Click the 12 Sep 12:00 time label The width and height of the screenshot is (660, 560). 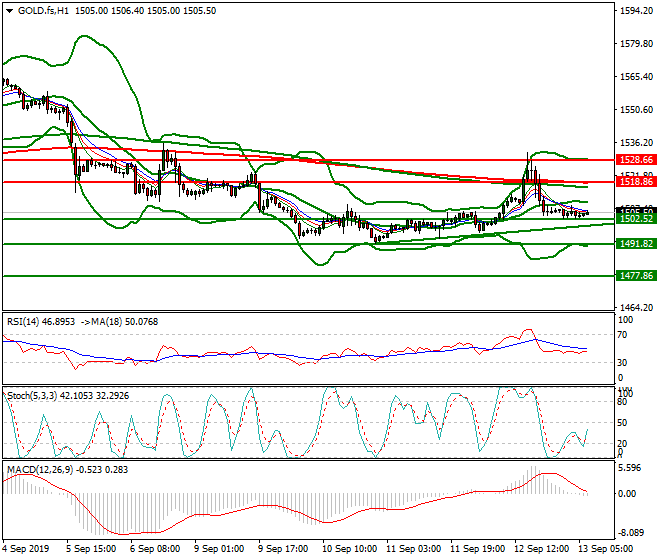[541, 549]
